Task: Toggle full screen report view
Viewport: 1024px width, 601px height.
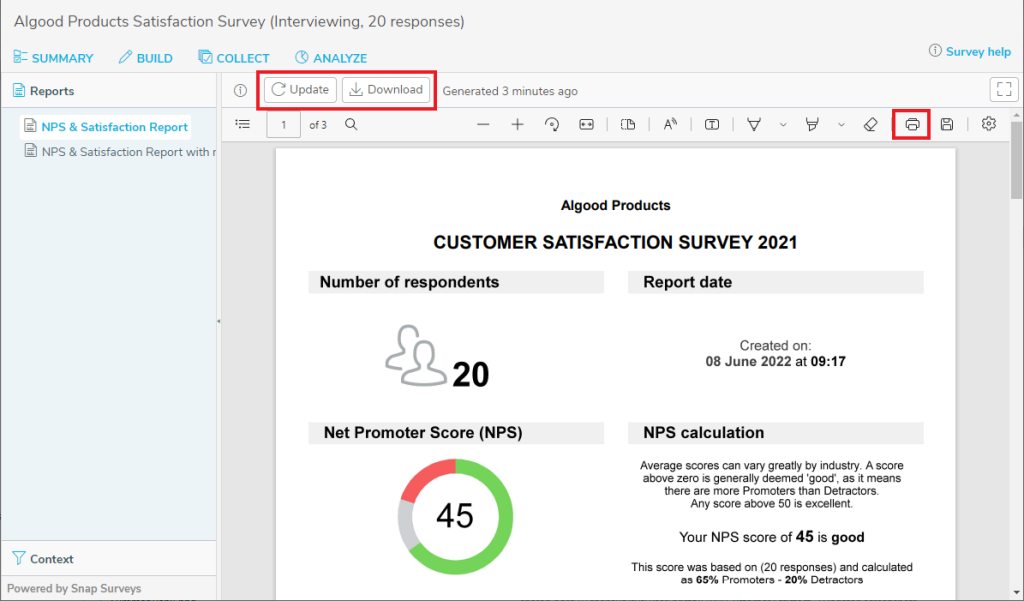Action: tap(1003, 90)
